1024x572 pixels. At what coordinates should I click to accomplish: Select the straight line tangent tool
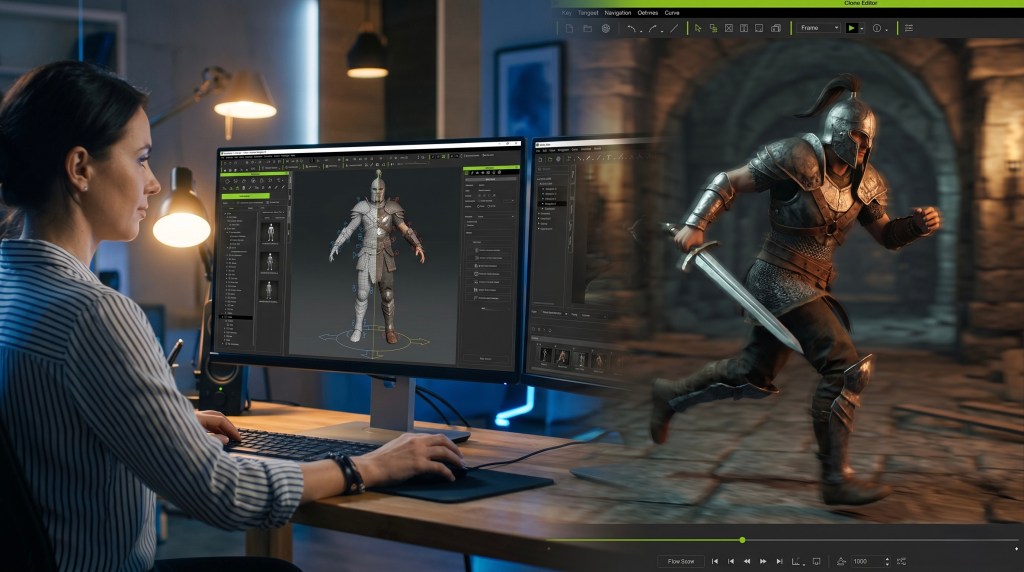pyautogui.click(x=674, y=28)
